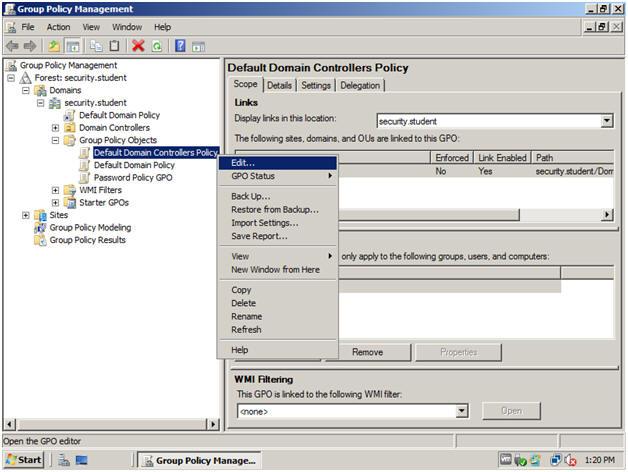The image size is (628, 472).
Task: Choose Refresh in the context menu
Action: click(x=278, y=330)
